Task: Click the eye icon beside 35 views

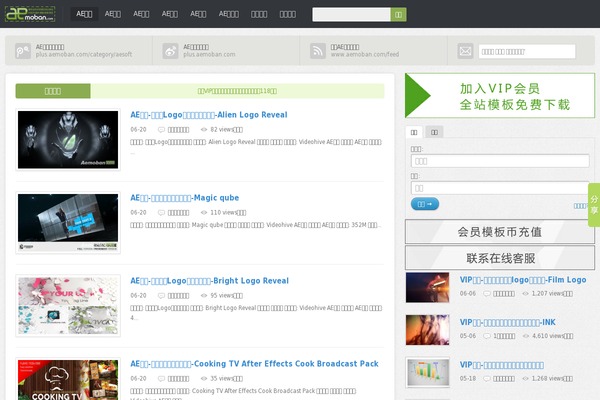Action: [x=204, y=379]
